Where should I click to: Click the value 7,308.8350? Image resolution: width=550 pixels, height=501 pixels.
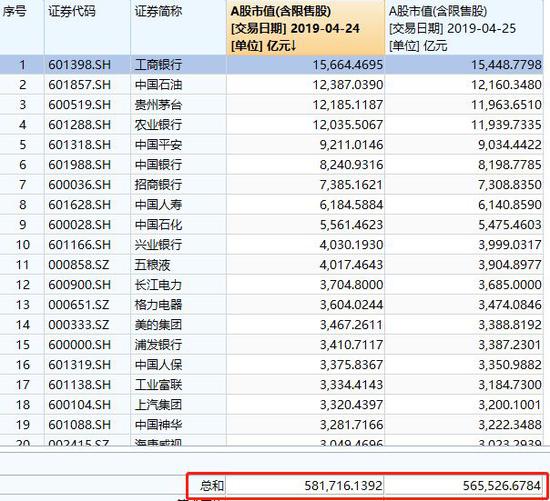510,185
